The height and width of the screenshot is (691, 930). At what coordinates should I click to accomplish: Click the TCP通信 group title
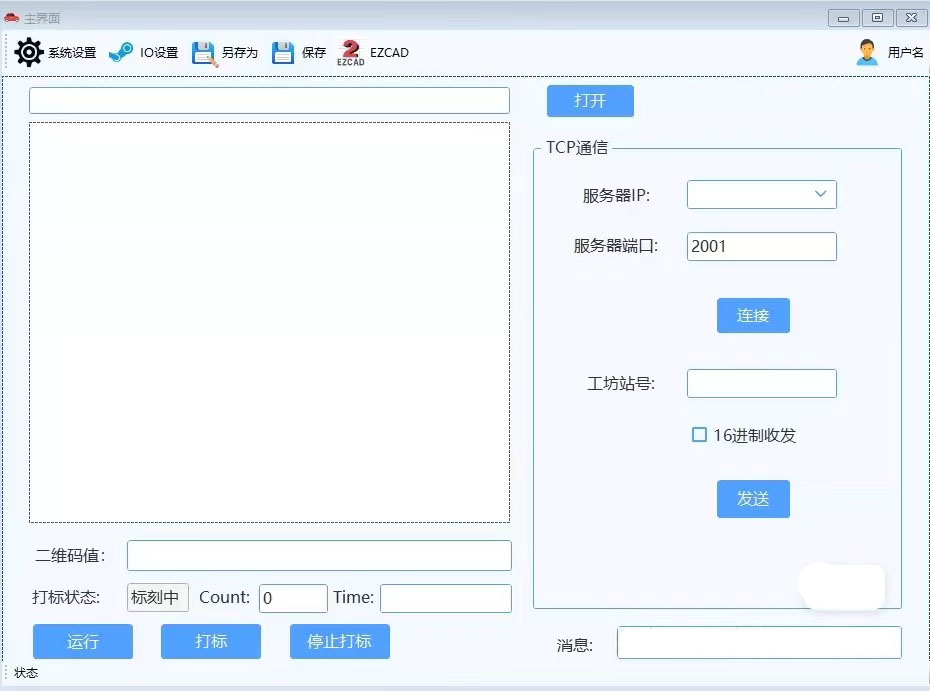[577, 148]
